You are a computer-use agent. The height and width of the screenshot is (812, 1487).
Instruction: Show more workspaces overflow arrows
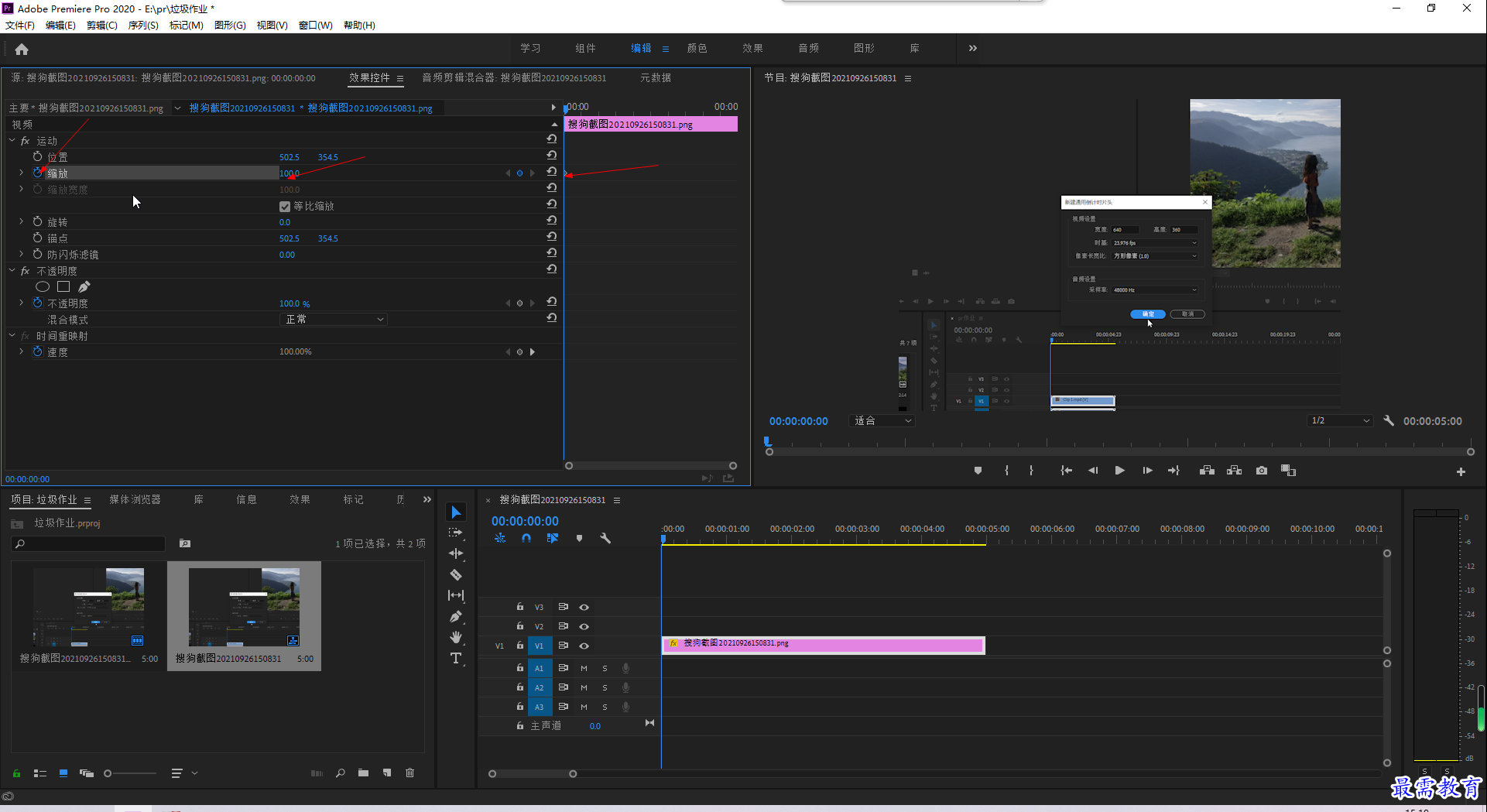972,48
